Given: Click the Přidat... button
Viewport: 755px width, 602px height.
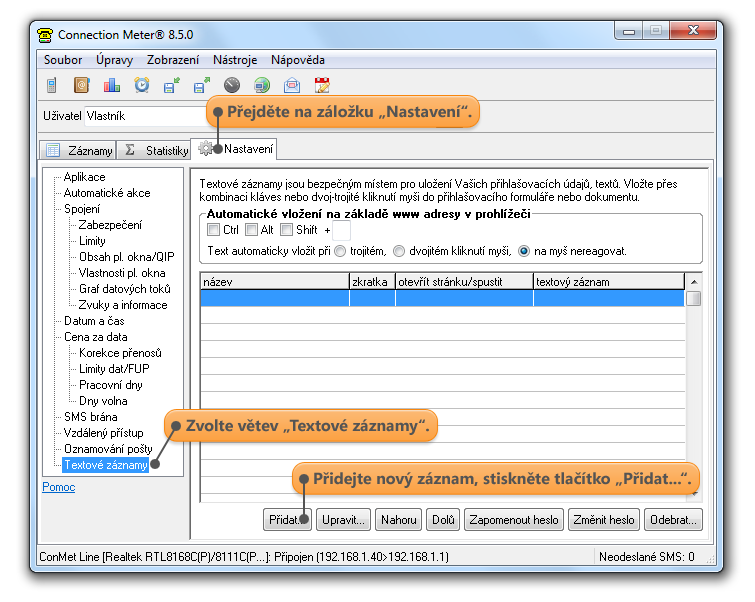Looking at the screenshot, I should point(287,520).
